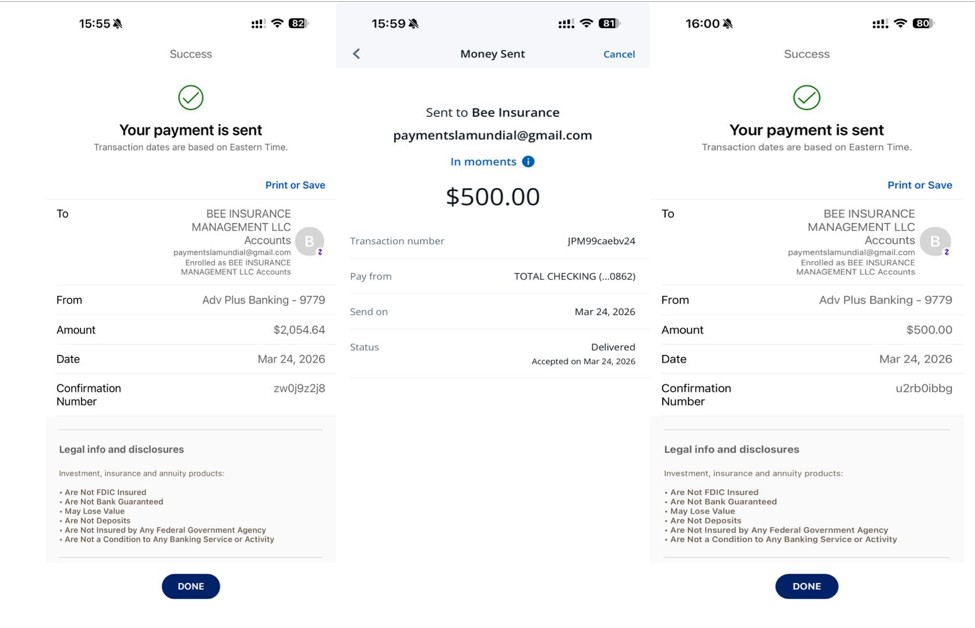The image size is (975, 628).
Task: Tap the paymentslamundial@gmail.com recipient email in Money Sent
Action: [492, 135]
